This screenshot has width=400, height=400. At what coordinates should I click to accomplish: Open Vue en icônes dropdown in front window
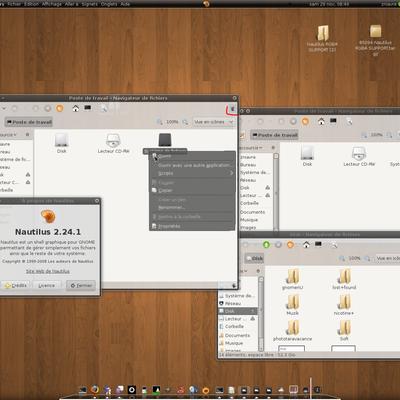click(x=213, y=122)
